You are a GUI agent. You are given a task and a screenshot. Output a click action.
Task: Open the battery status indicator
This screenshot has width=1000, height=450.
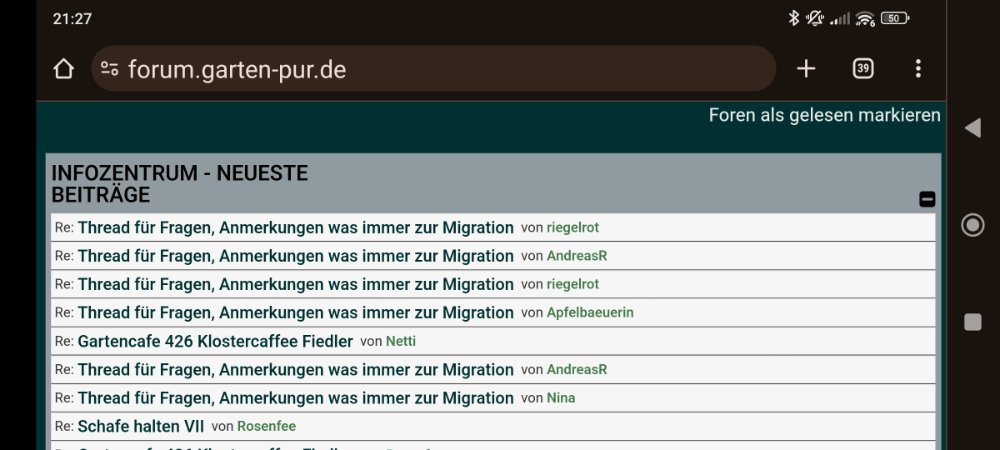tap(895, 18)
